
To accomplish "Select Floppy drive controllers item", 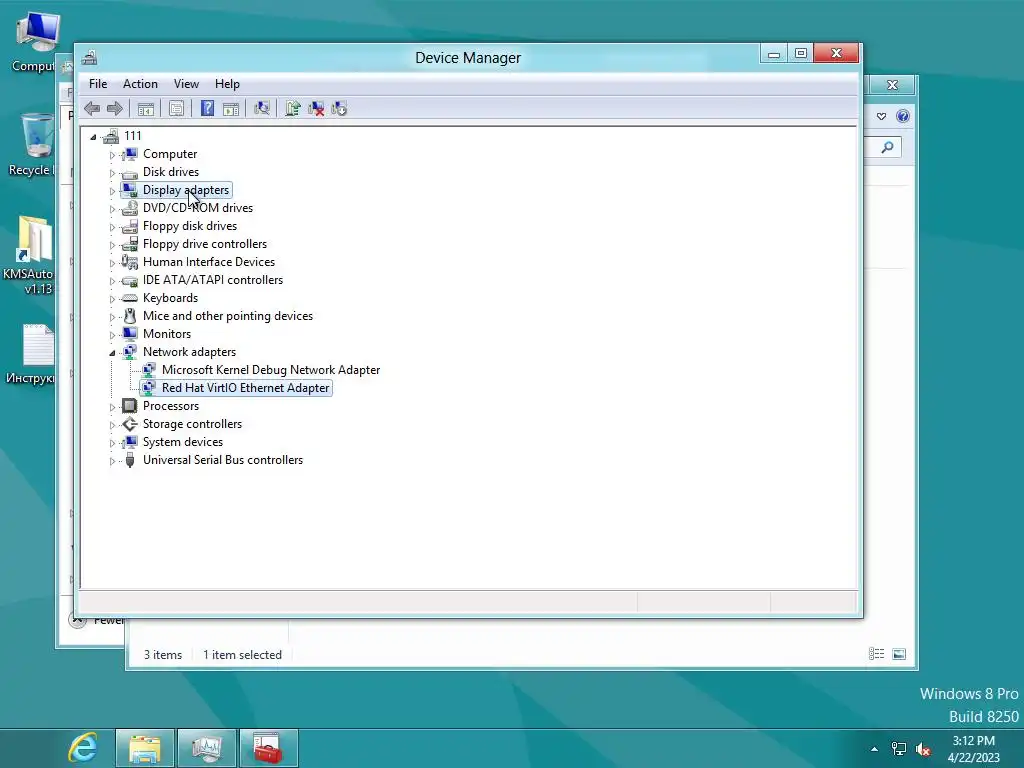I will 204,244.
